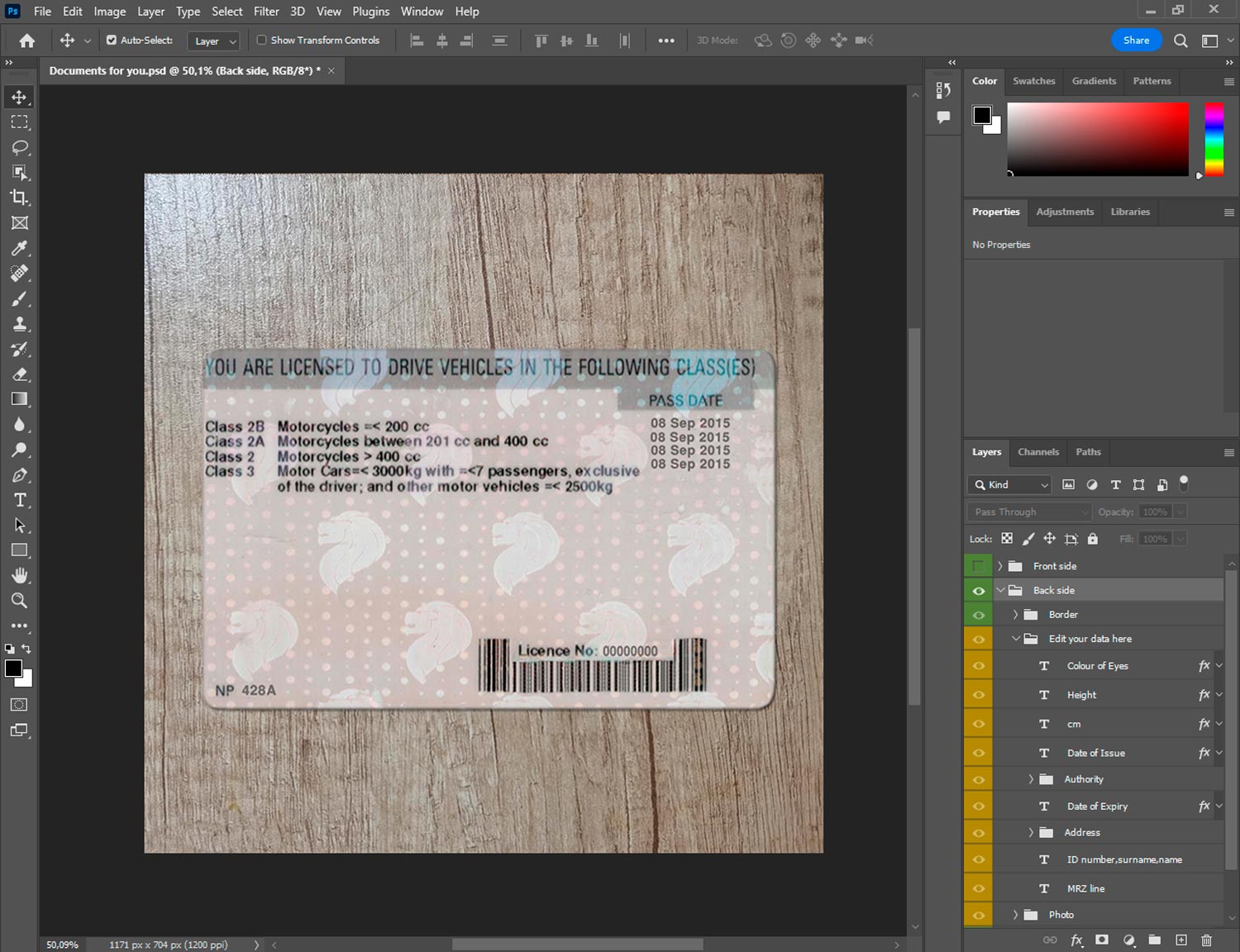
Task: Click the hue slider in Color panel
Action: coord(1214,139)
